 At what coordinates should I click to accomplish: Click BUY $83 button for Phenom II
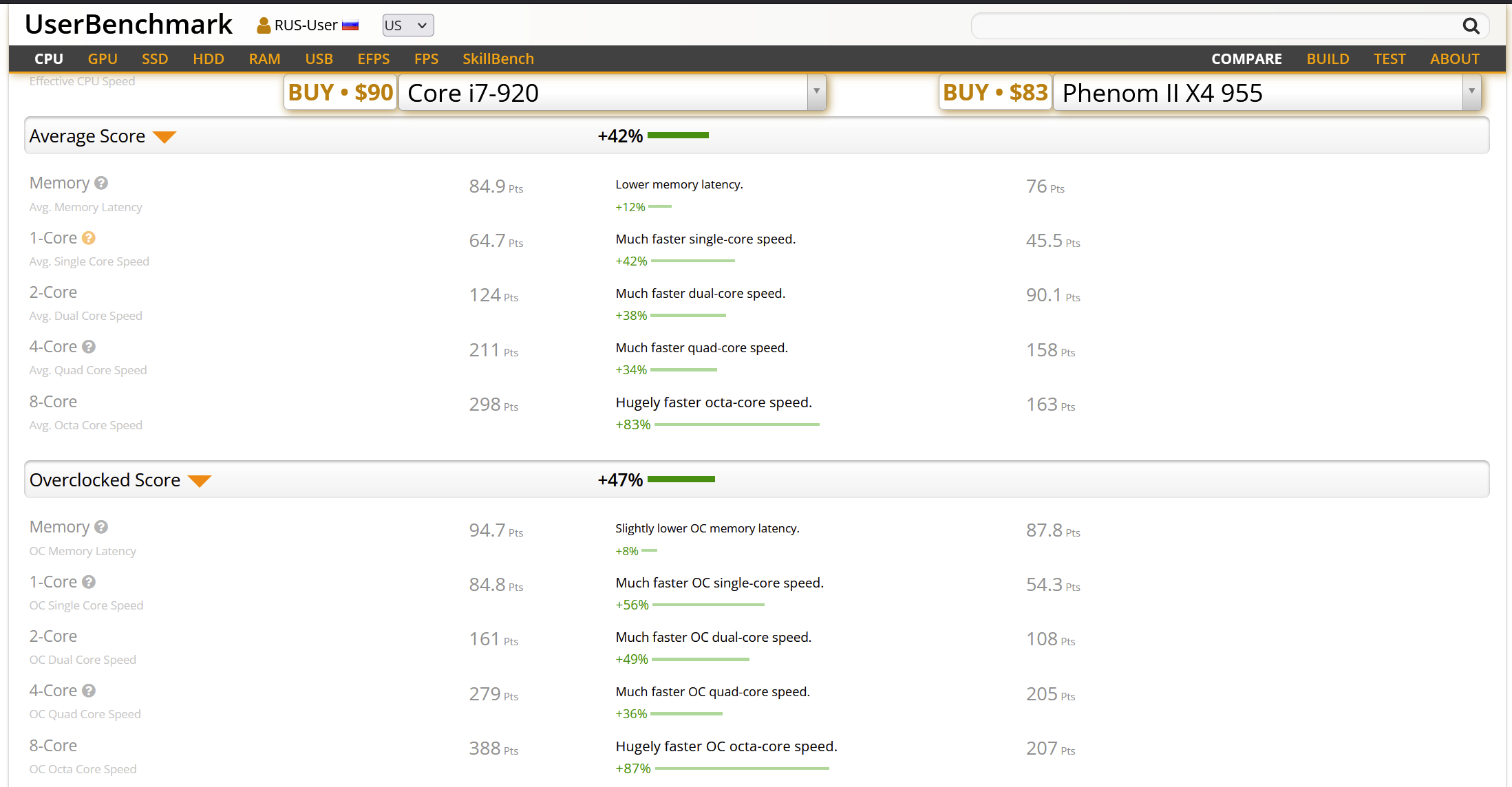995,92
